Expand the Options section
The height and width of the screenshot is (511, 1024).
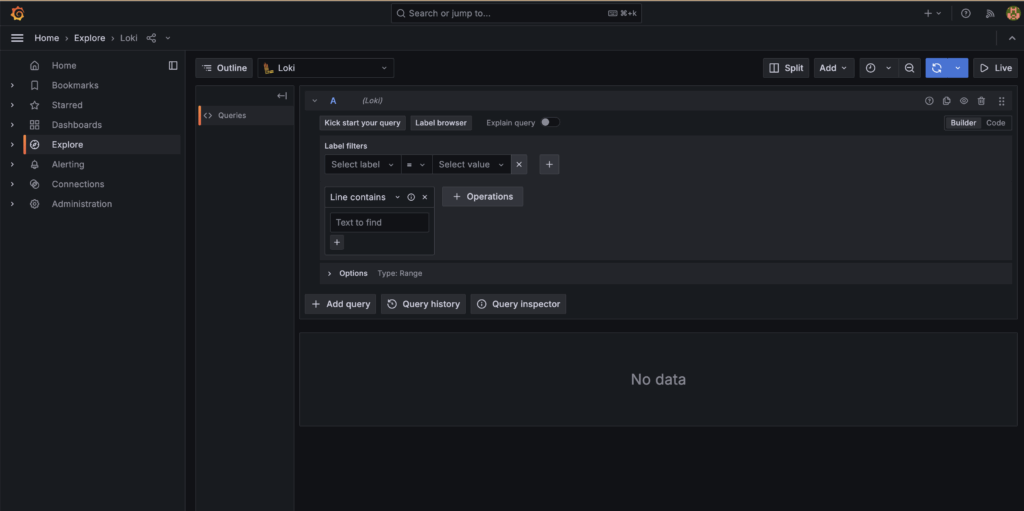pyautogui.click(x=330, y=273)
